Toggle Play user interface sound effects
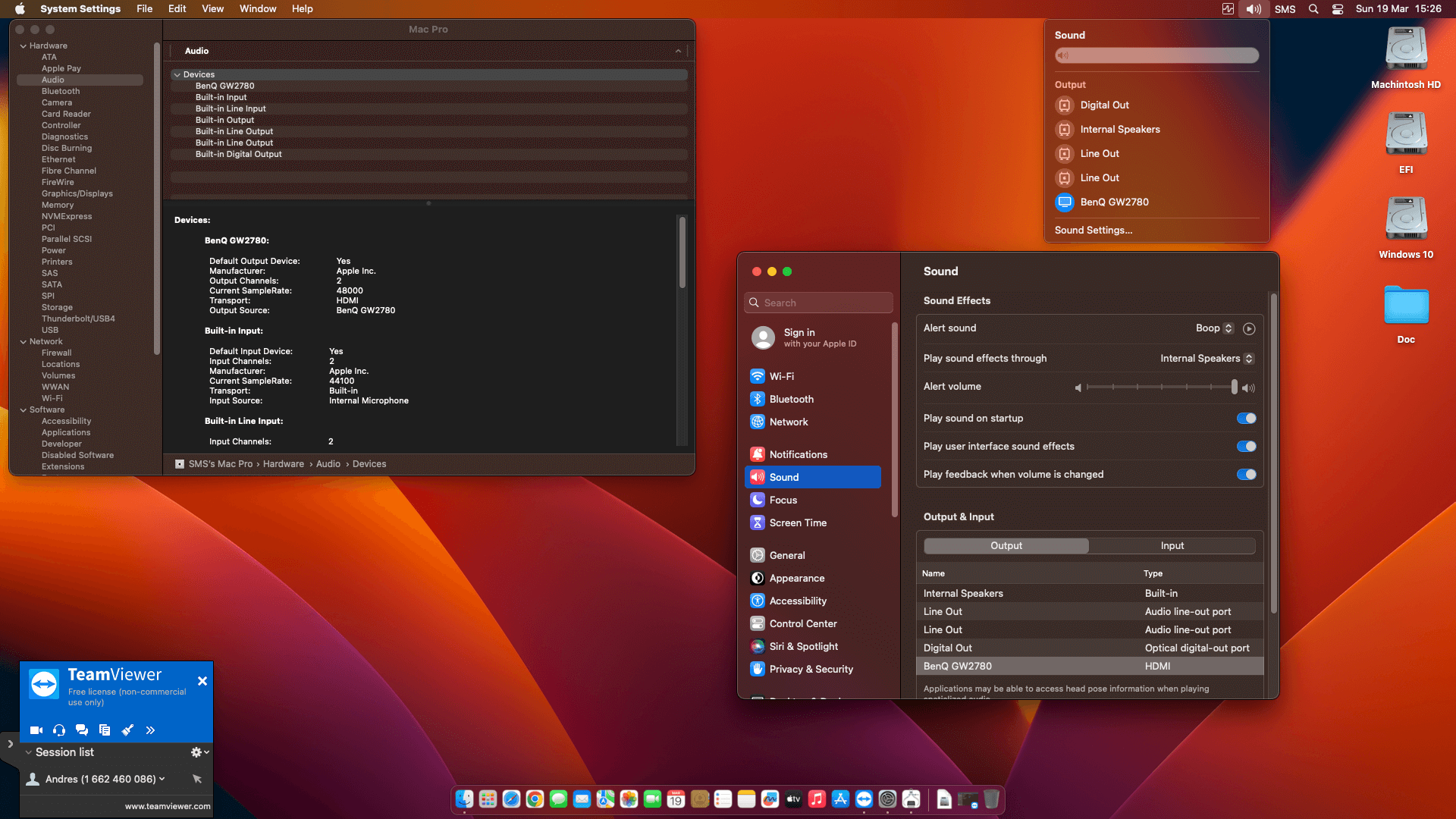Viewport: 1456px width, 819px height. click(1246, 447)
